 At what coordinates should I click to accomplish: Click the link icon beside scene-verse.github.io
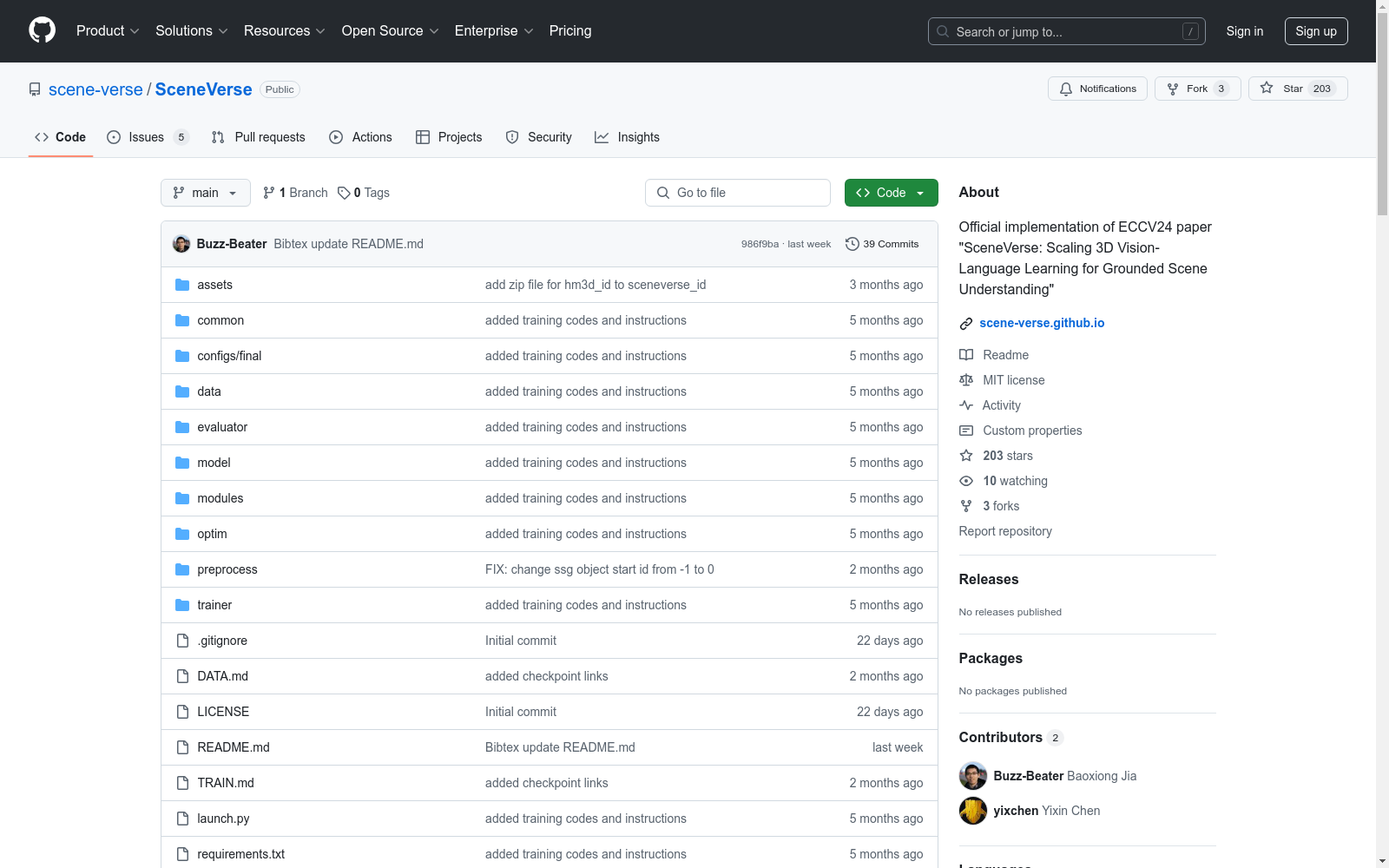[x=966, y=324]
